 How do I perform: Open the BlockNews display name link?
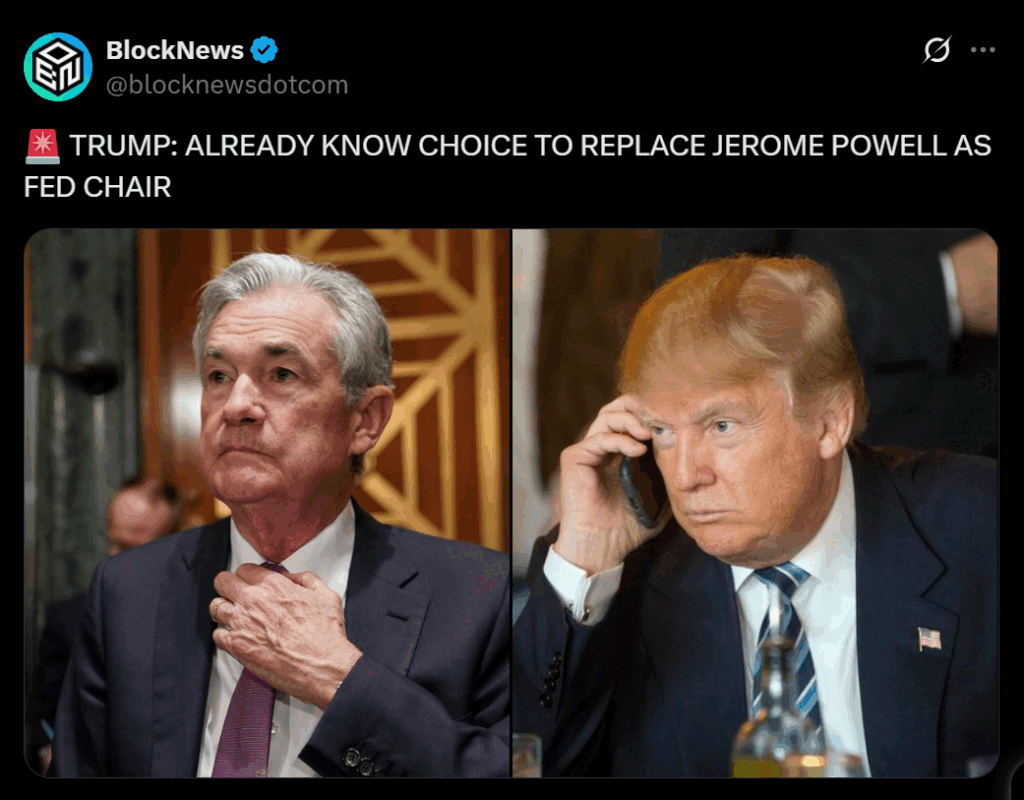(174, 50)
